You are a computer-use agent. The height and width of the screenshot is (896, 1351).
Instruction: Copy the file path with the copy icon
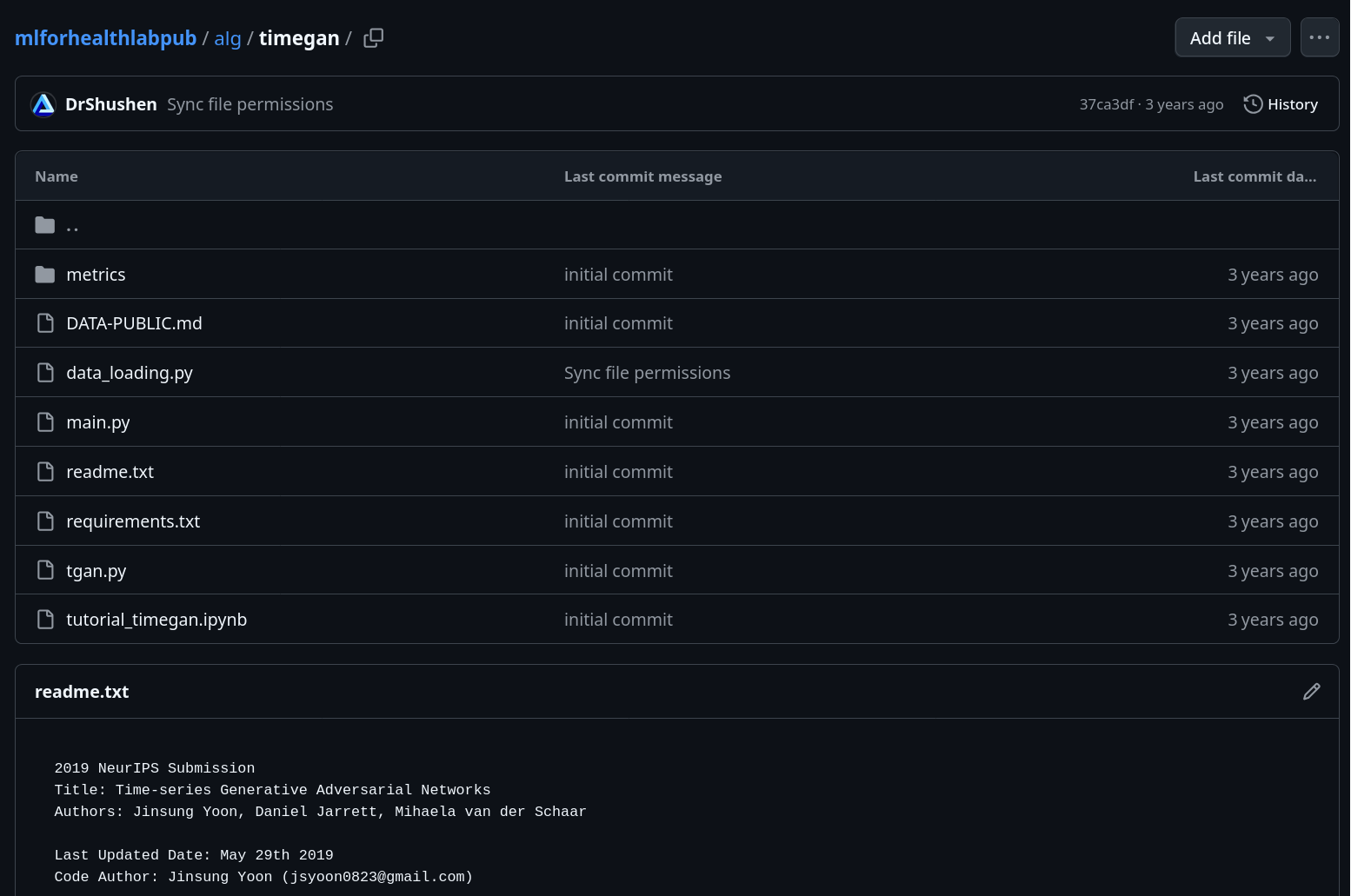coord(373,38)
